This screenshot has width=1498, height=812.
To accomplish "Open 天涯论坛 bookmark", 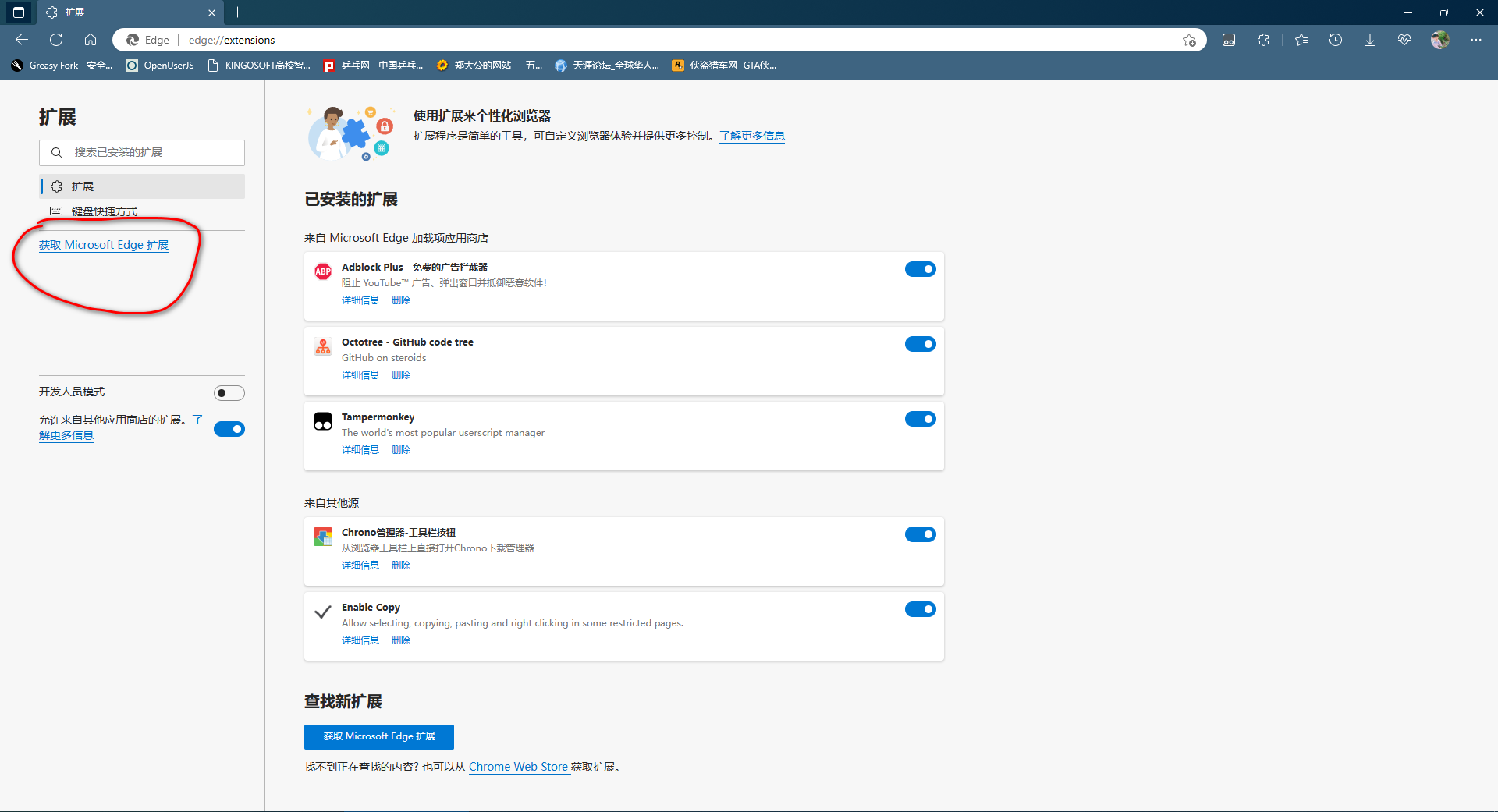I will 607,66.
